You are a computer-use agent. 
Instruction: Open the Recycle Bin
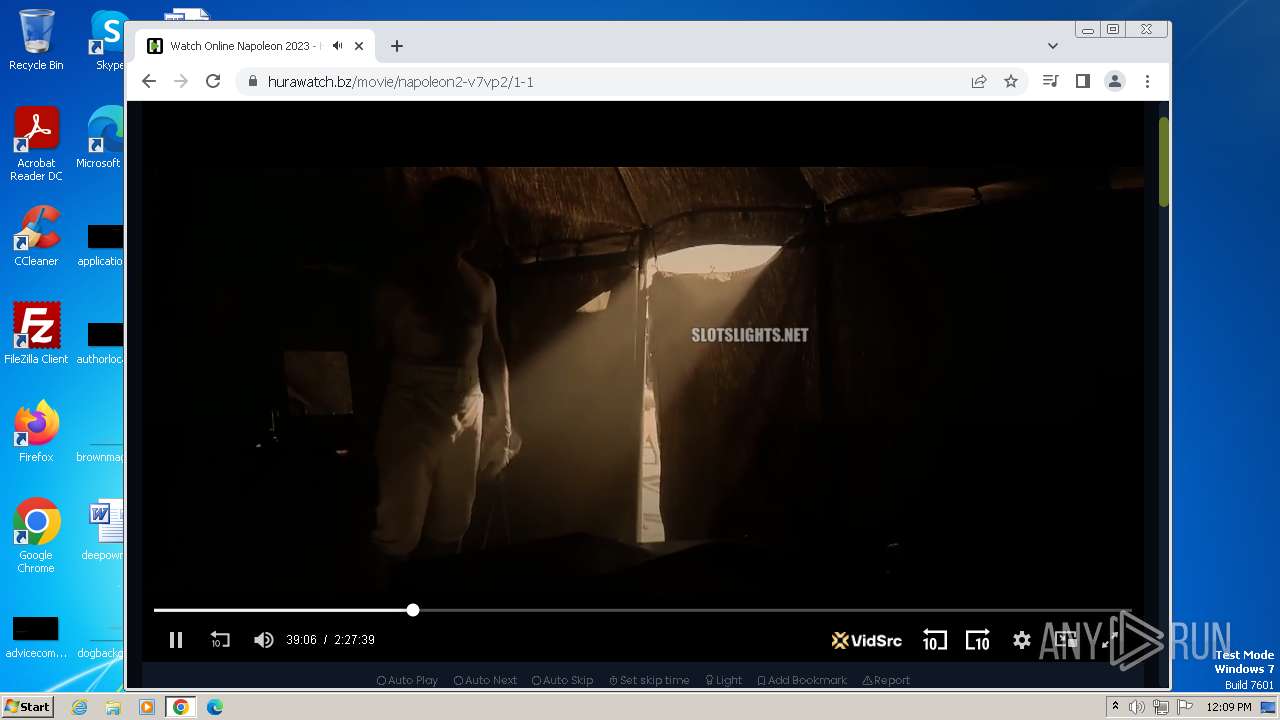(36, 41)
